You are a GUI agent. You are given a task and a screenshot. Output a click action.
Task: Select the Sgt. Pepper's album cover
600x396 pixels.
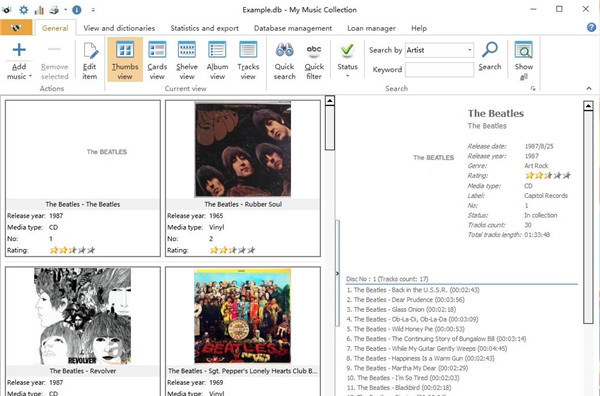(243, 316)
